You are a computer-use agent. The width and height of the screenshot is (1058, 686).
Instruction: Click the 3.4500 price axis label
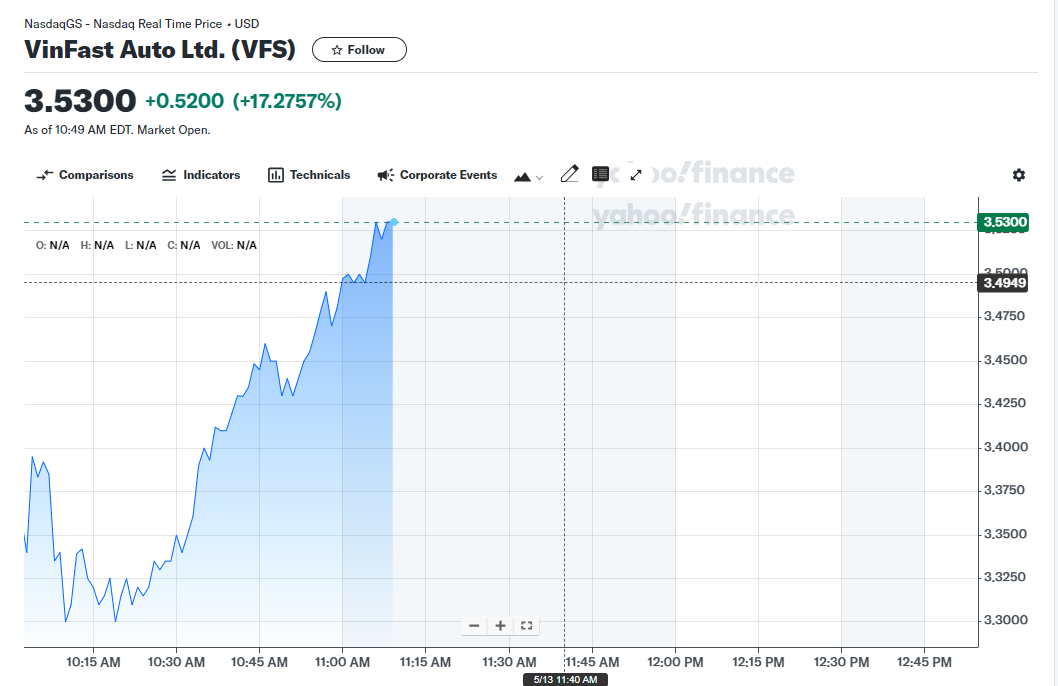coord(1005,360)
